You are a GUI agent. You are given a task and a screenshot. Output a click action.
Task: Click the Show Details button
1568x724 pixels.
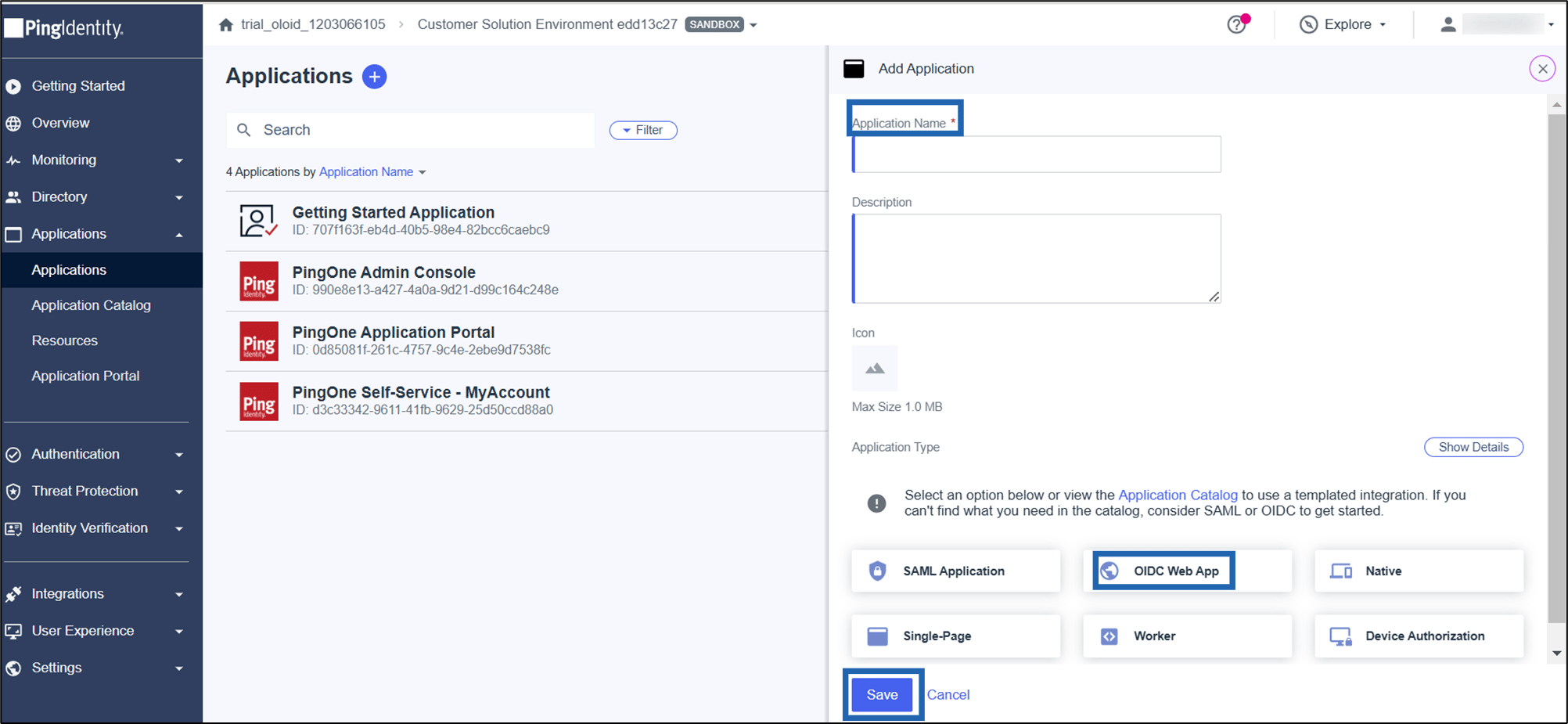click(x=1473, y=447)
